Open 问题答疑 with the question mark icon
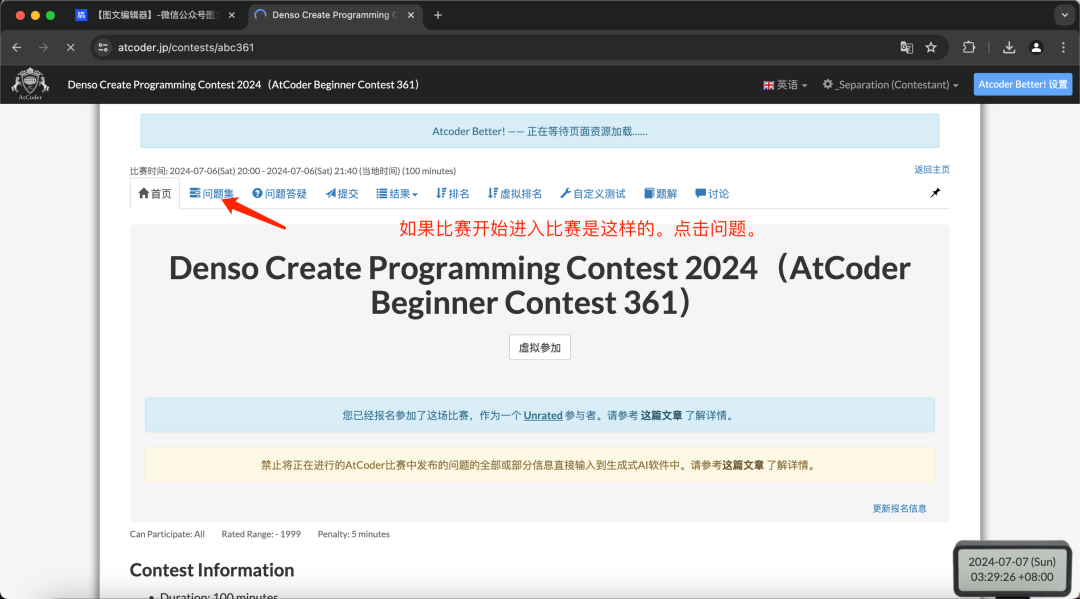The width and height of the screenshot is (1080, 599). pyautogui.click(x=280, y=192)
